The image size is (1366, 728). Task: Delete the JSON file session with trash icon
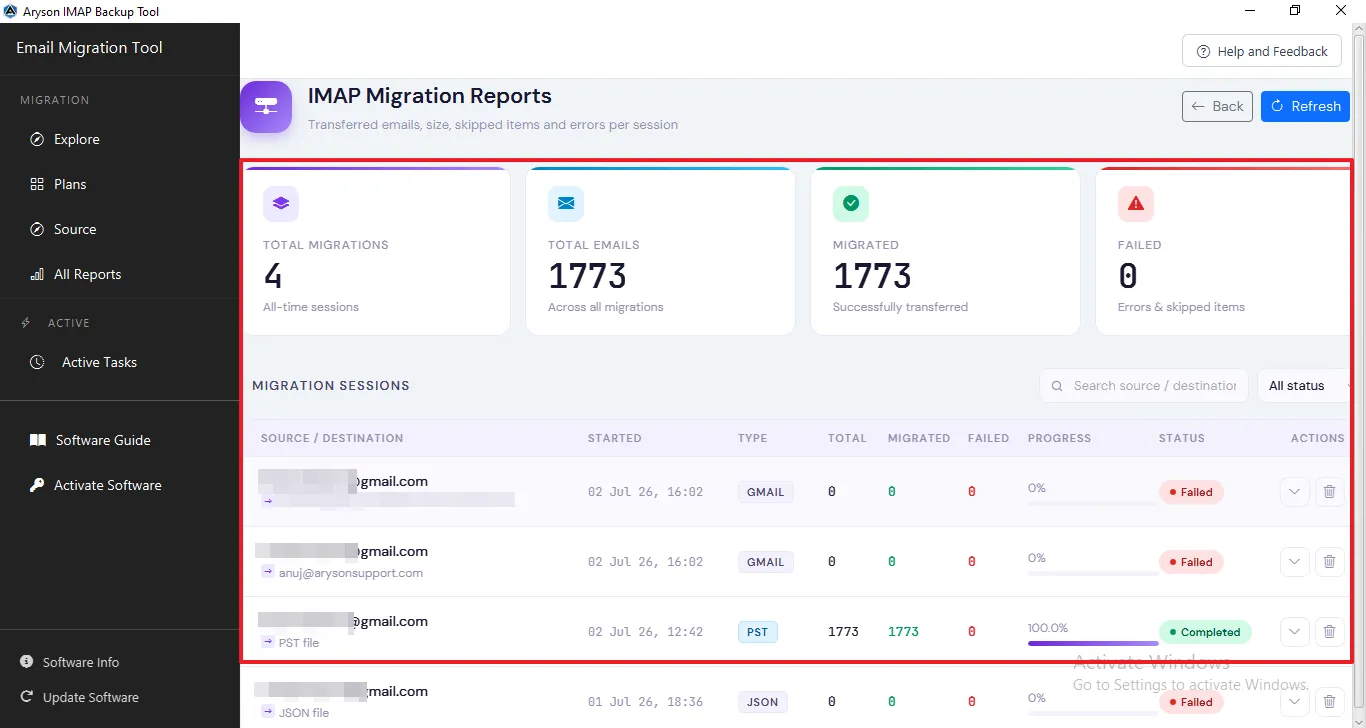[x=1329, y=702]
